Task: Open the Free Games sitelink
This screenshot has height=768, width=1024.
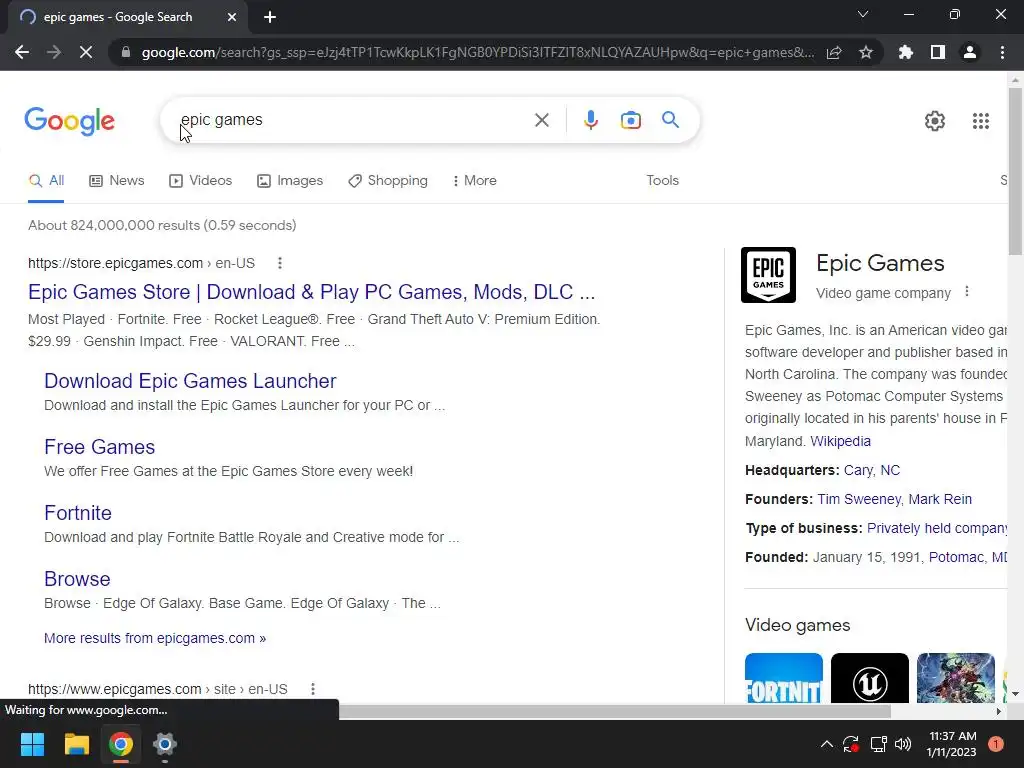Action: click(x=99, y=447)
